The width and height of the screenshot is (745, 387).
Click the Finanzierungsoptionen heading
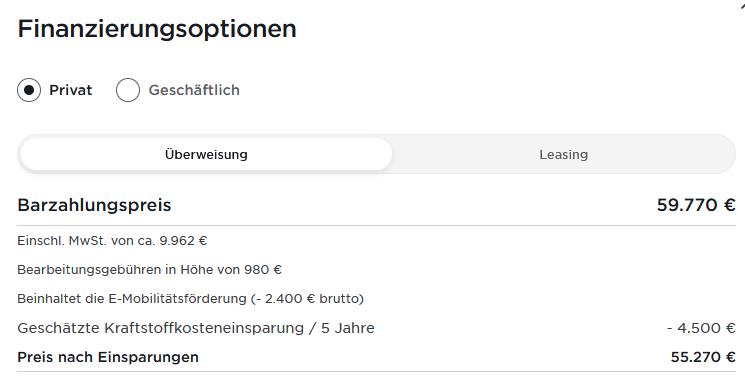click(157, 28)
